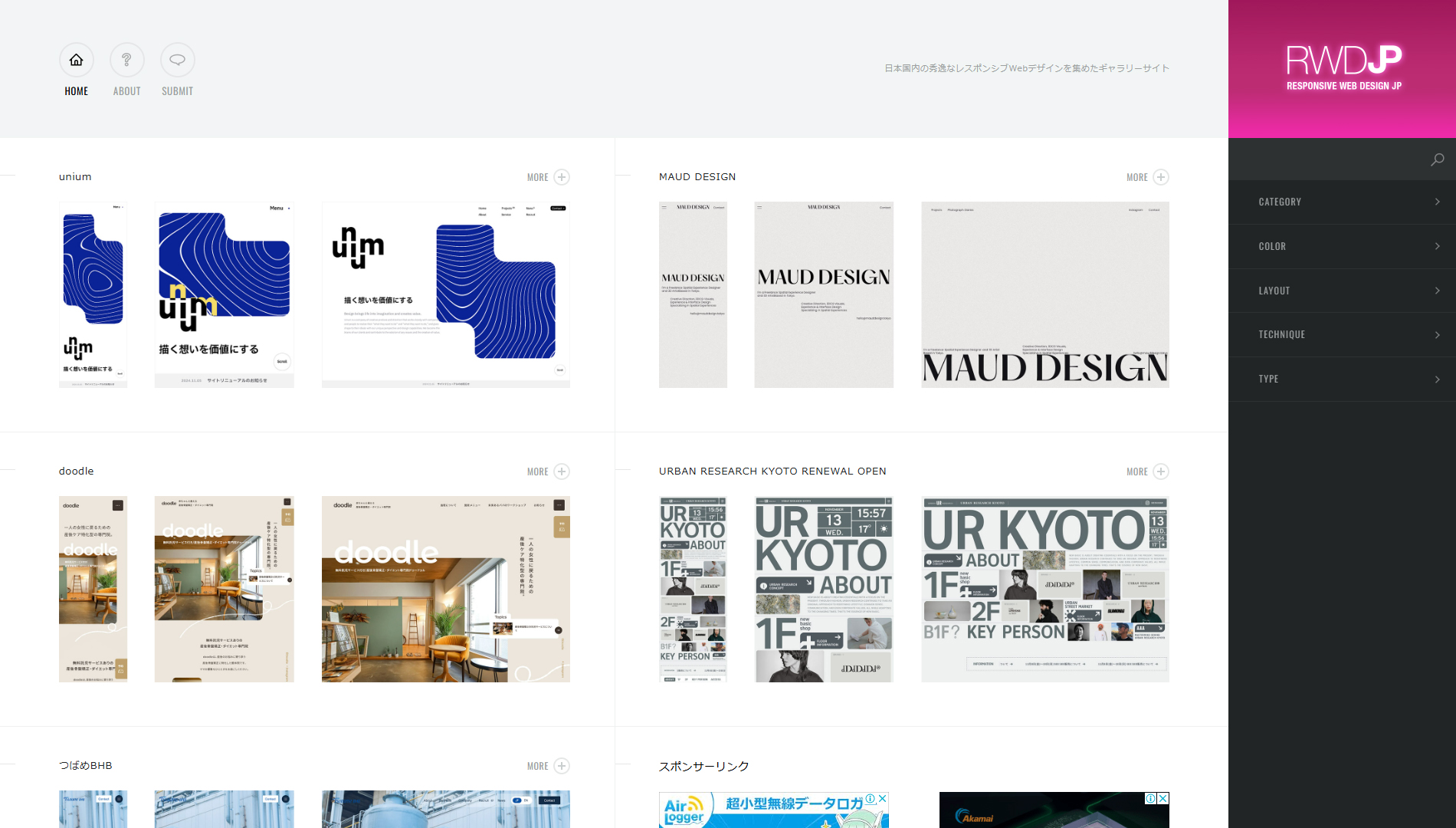Screen dimensions: 1456x828
Task: Open the ABOUT text label
Action: pos(127,91)
